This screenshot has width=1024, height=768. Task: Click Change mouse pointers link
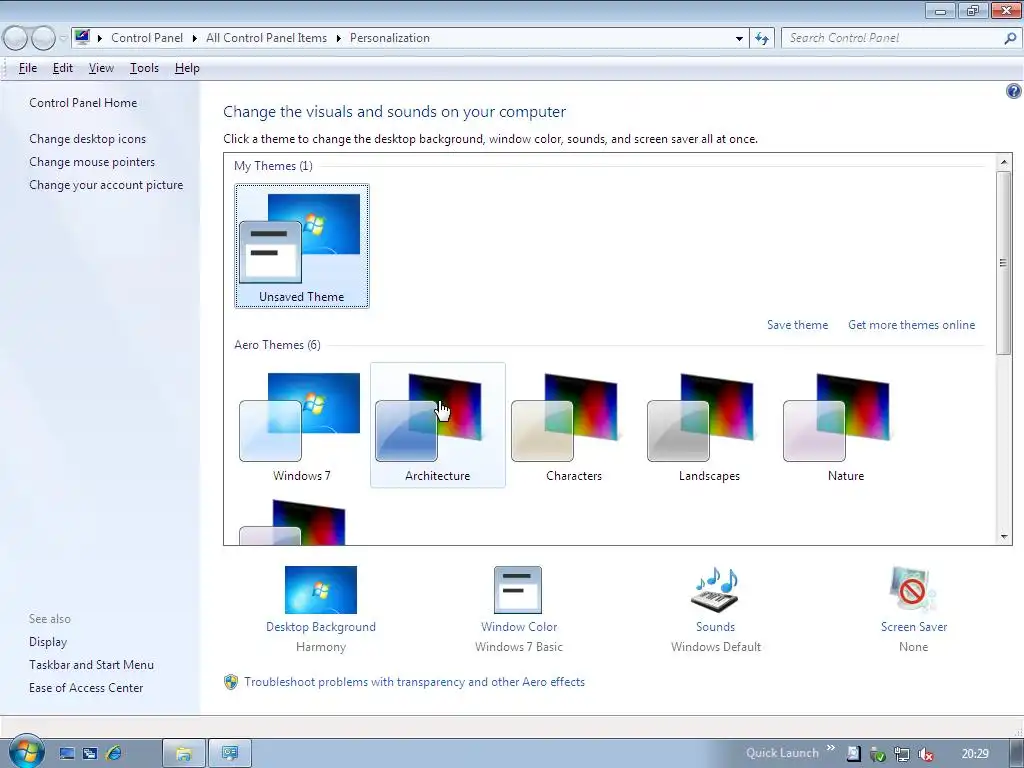[92, 161]
